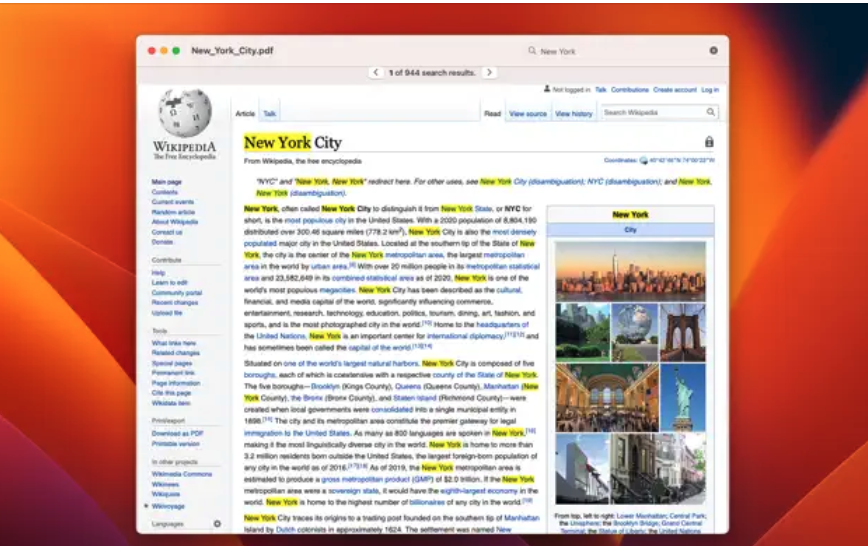
Task: Open the Brooklyn borough link
Action: pyautogui.click(x=325, y=387)
